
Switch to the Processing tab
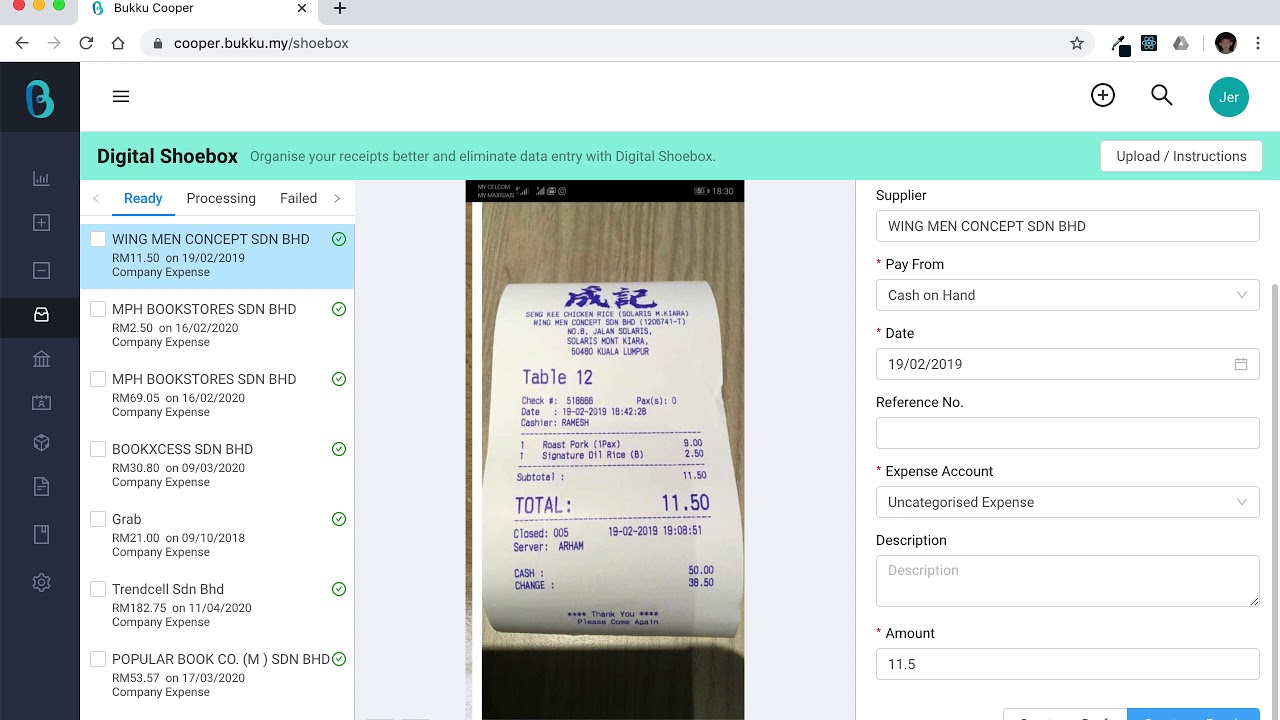point(221,198)
